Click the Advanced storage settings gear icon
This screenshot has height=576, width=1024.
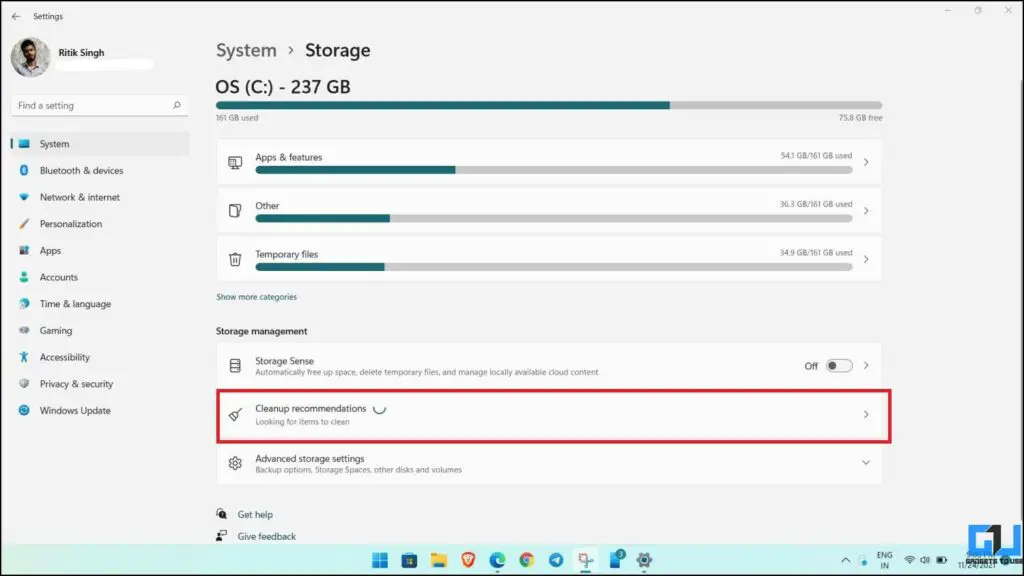point(236,463)
